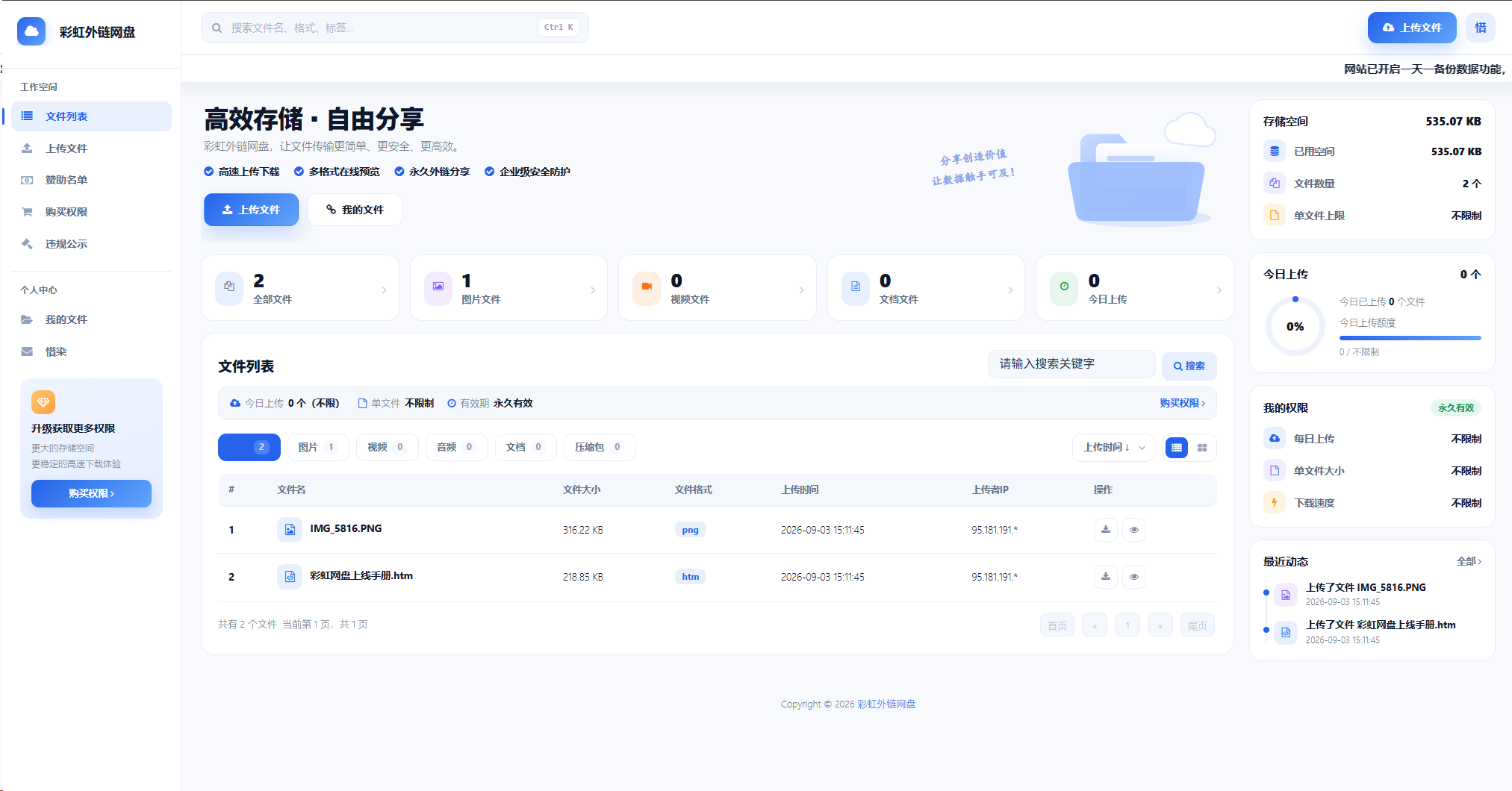Screen dimensions: 1512x791
Task: Expand the 文档文件 card chevron
Action: point(1010,290)
